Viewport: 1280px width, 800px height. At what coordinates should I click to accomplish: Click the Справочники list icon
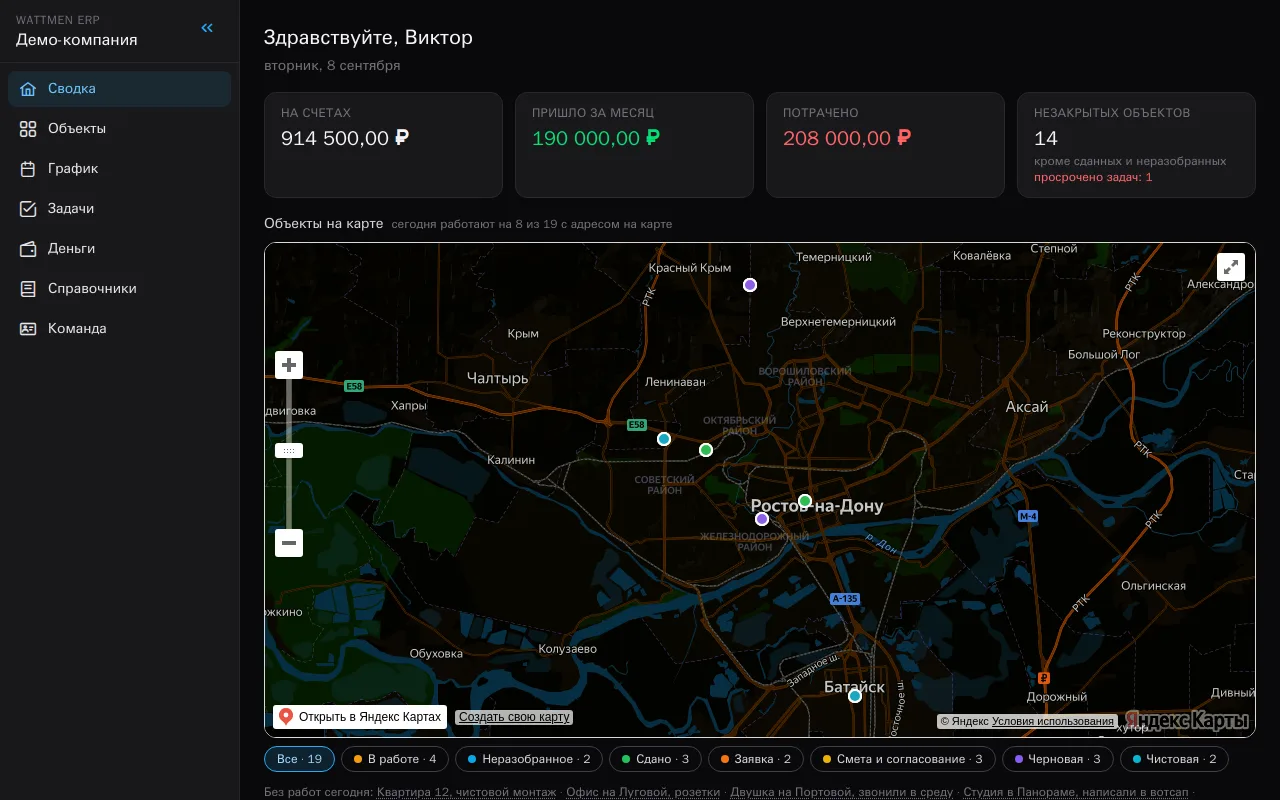[x=28, y=288]
